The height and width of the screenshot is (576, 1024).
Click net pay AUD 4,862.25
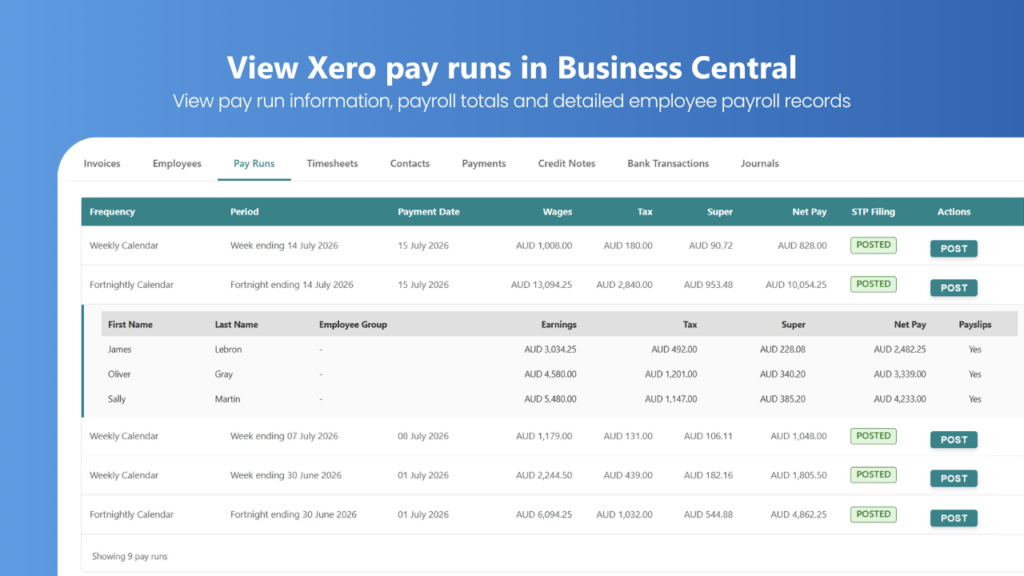click(798, 515)
